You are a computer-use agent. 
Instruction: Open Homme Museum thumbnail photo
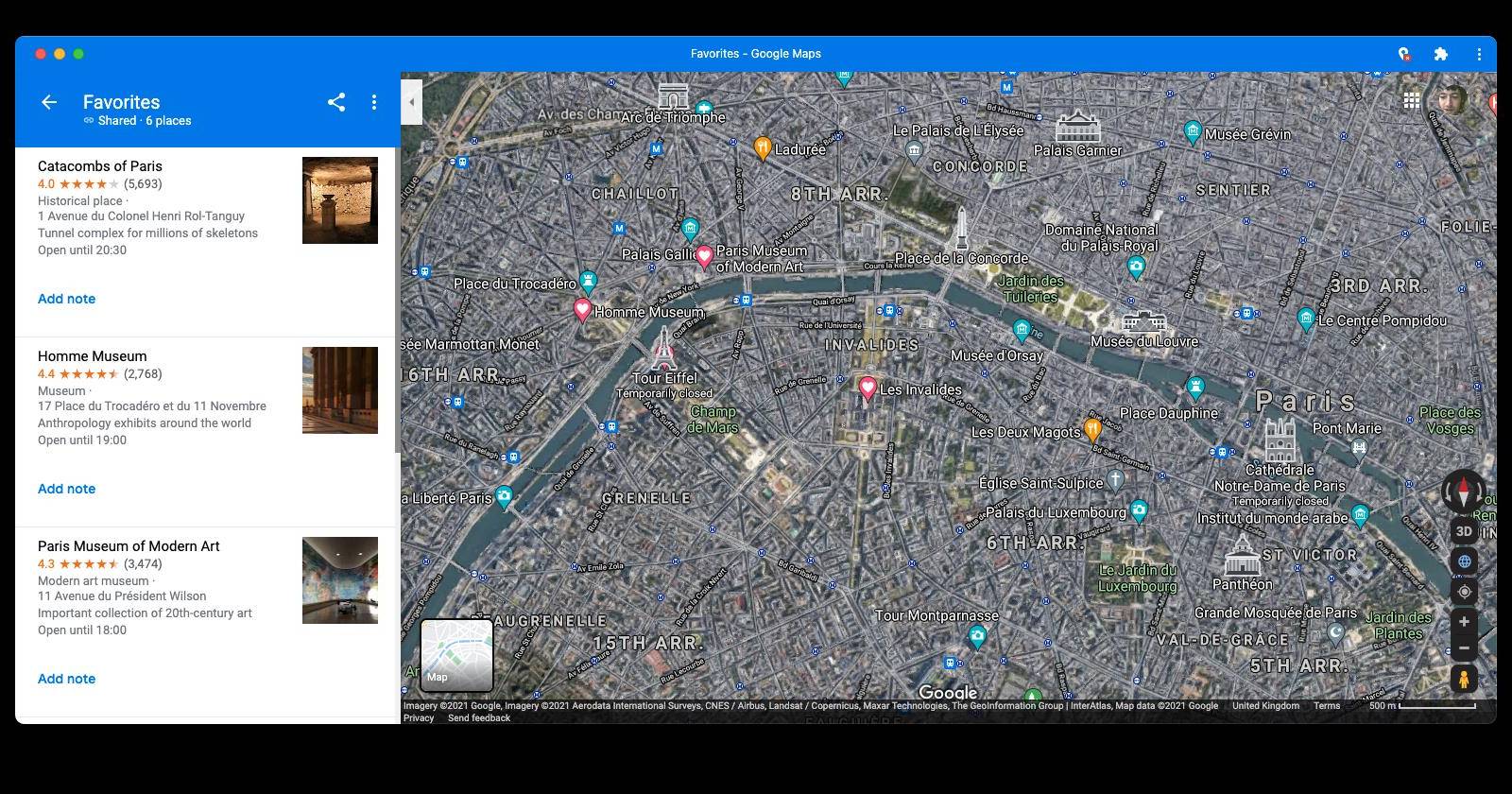pyautogui.click(x=340, y=390)
